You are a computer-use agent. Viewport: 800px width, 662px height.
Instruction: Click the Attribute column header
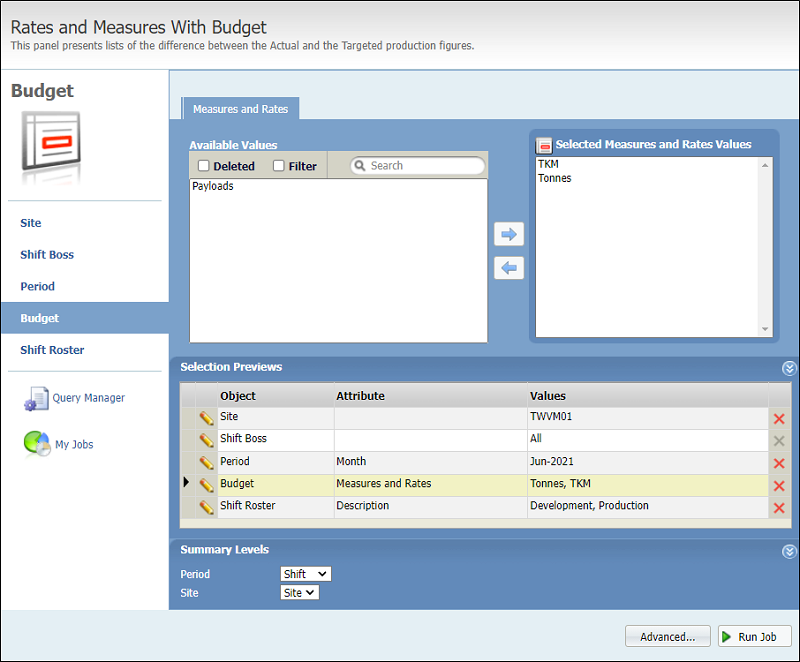point(431,396)
